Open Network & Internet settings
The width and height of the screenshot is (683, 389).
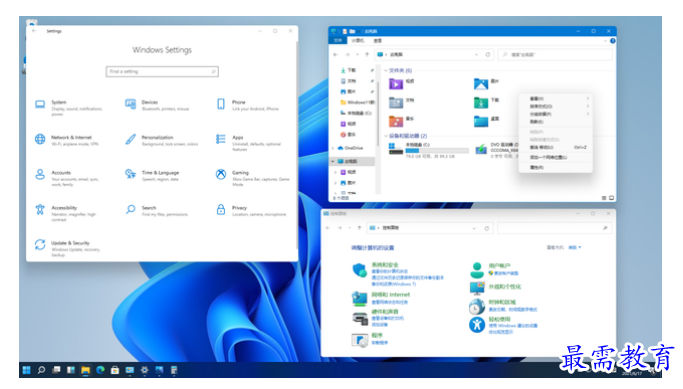tap(66, 140)
